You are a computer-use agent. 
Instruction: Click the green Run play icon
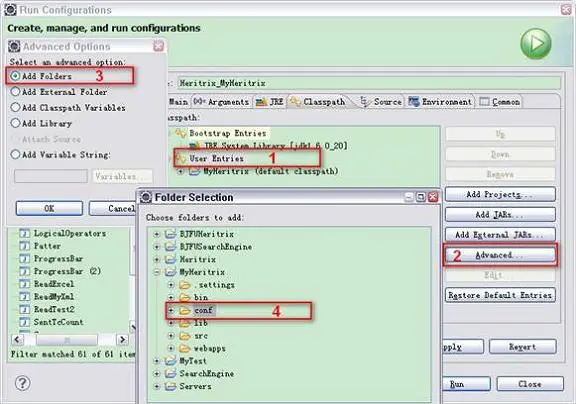coord(536,43)
